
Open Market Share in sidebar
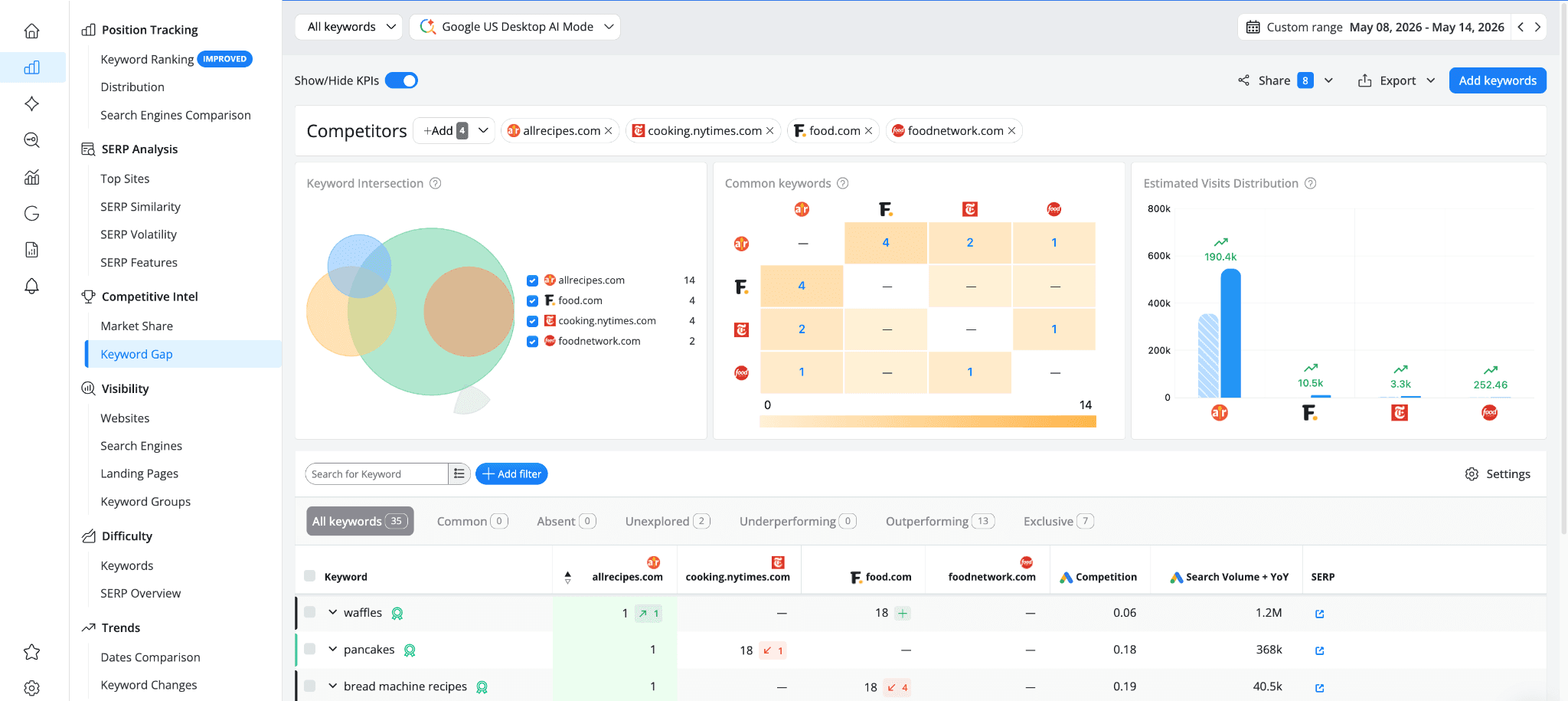pos(136,326)
